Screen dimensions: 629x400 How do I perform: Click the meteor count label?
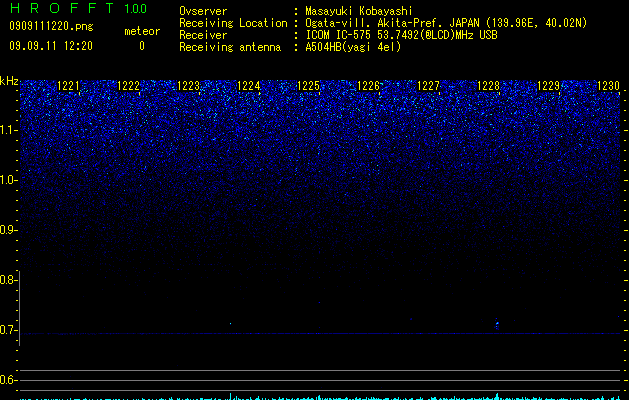tap(142, 31)
